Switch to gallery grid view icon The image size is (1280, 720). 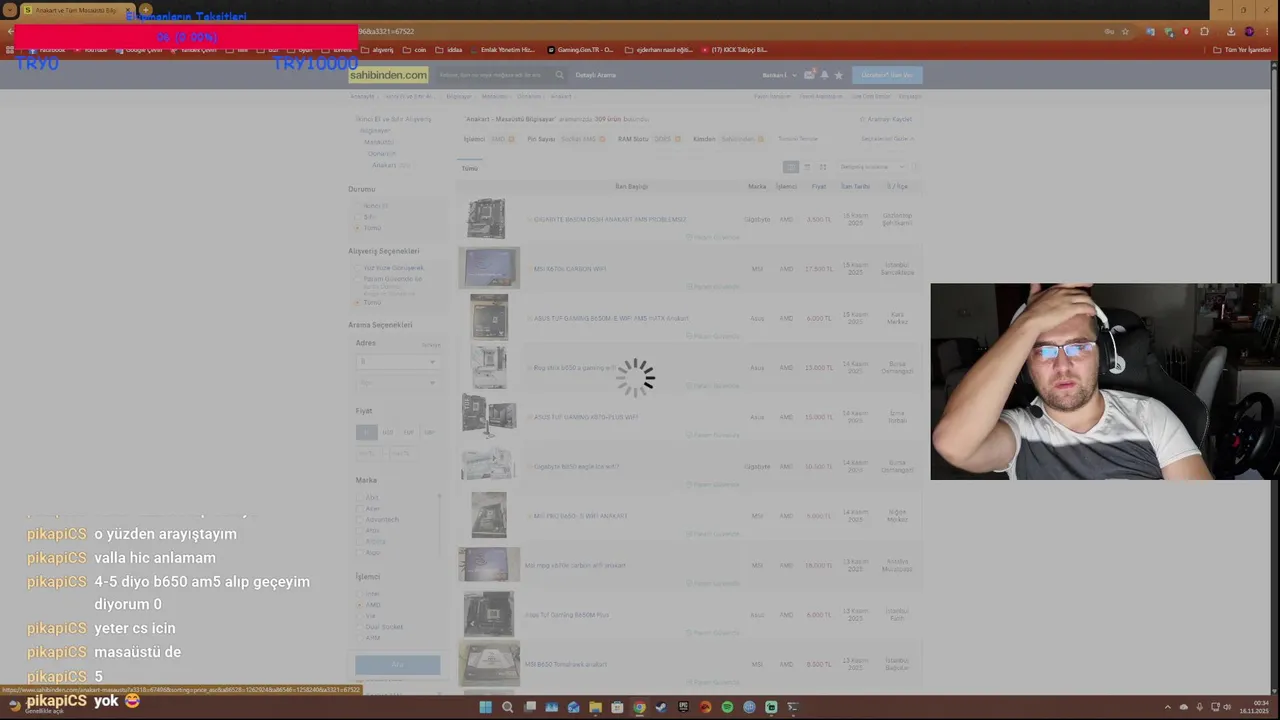pos(823,167)
